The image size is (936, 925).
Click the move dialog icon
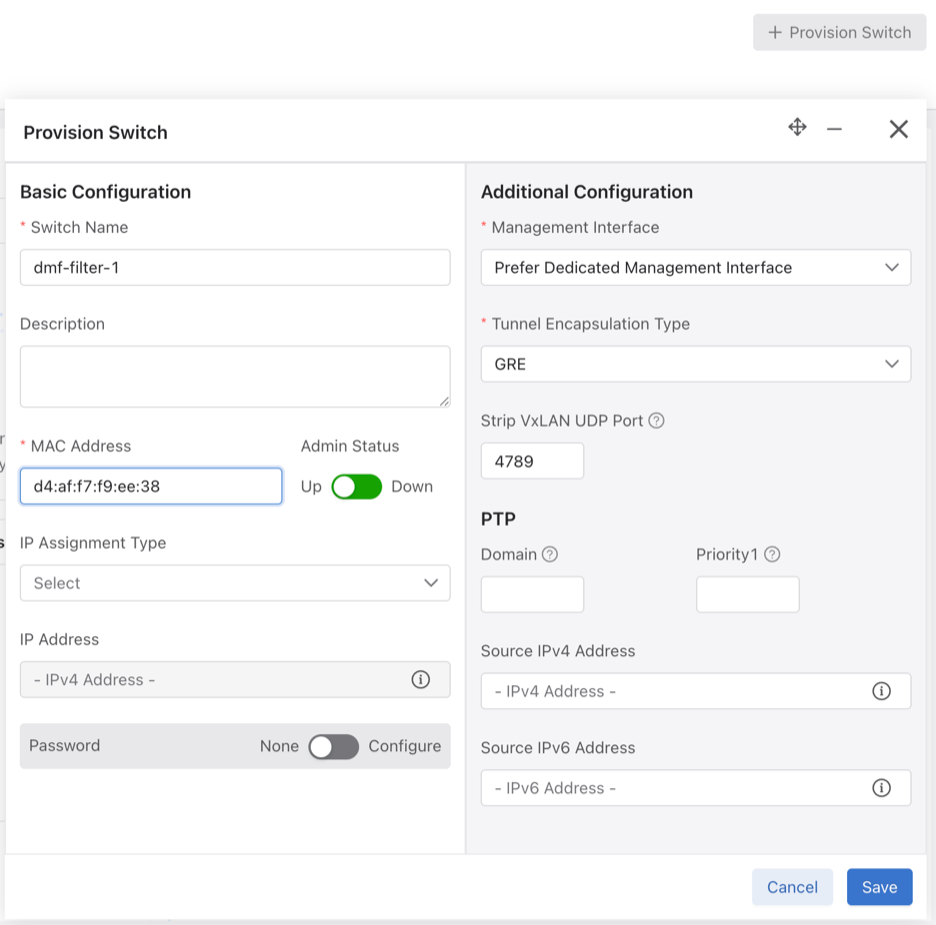(x=797, y=128)
